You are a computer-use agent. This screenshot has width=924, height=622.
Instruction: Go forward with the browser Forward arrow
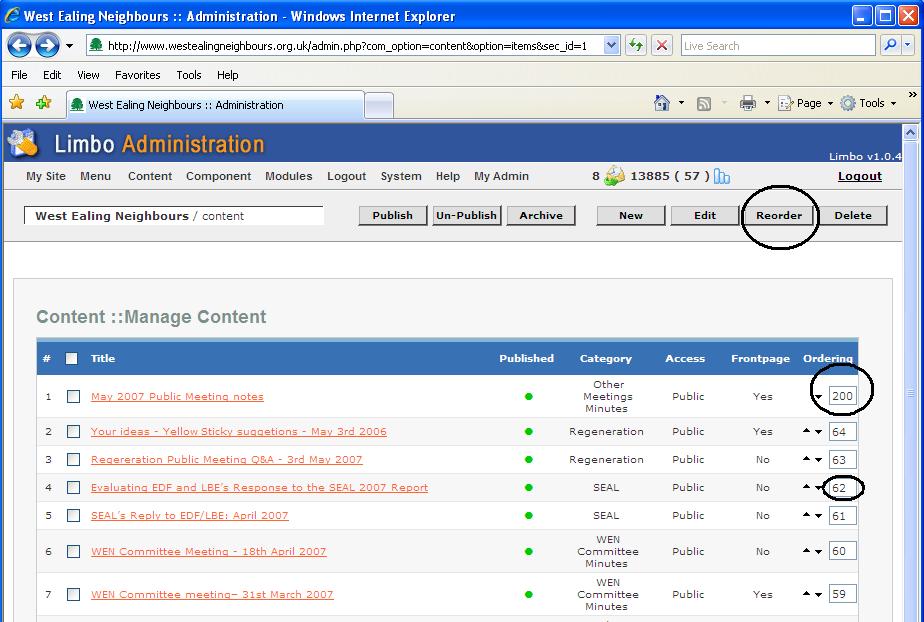tap(47, 45)
